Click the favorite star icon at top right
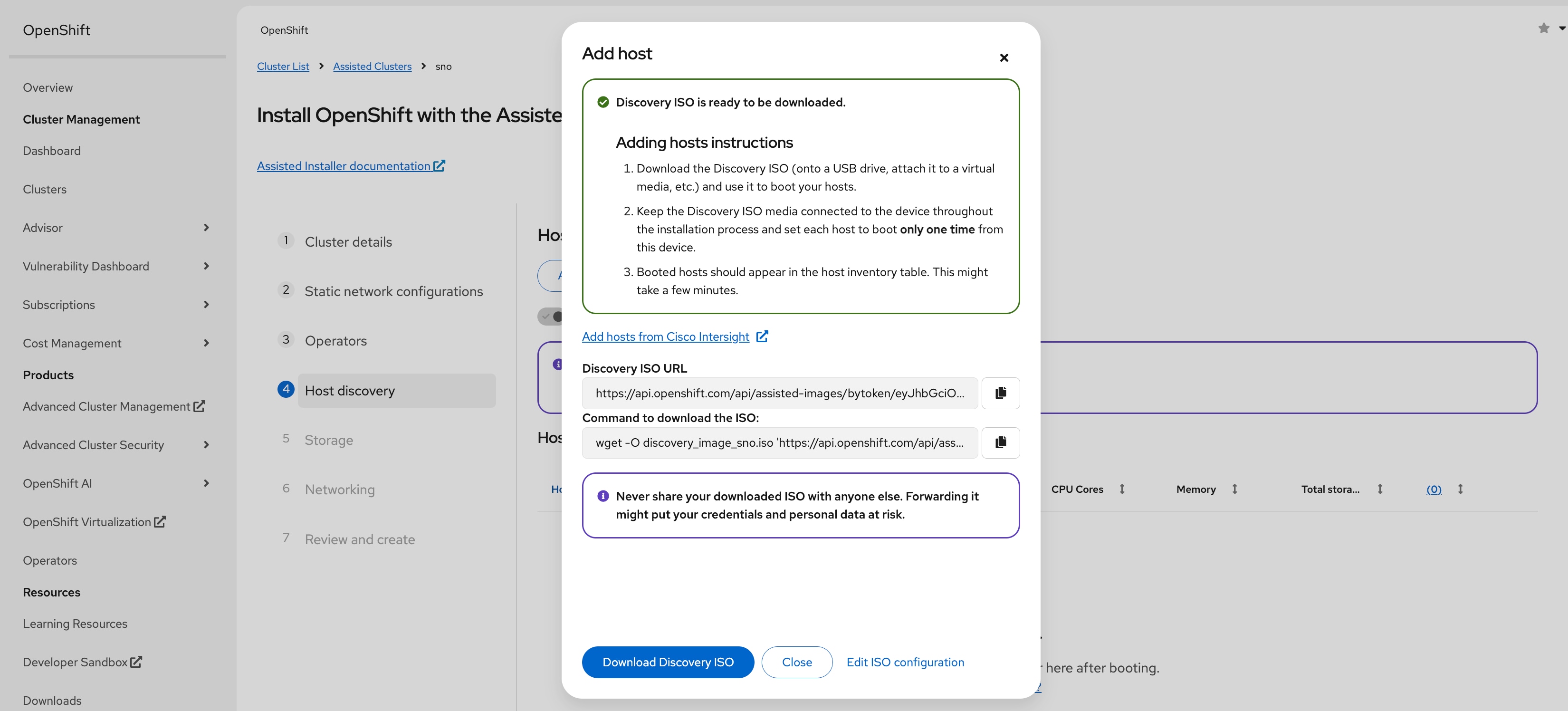This screenshot has height=711, width=1568. pos(1544,28)
